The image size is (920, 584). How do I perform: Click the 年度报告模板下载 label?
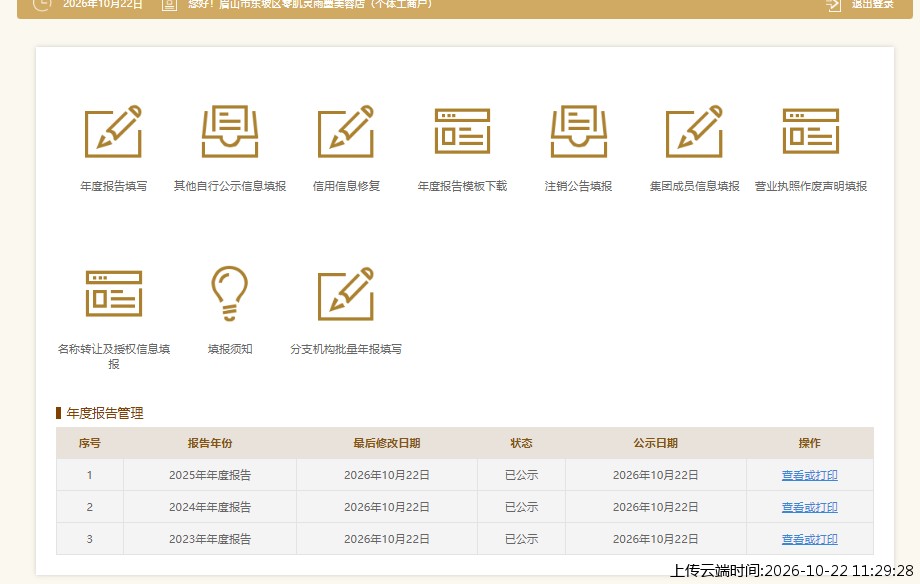pyautogui.click(x=462, y=186)
